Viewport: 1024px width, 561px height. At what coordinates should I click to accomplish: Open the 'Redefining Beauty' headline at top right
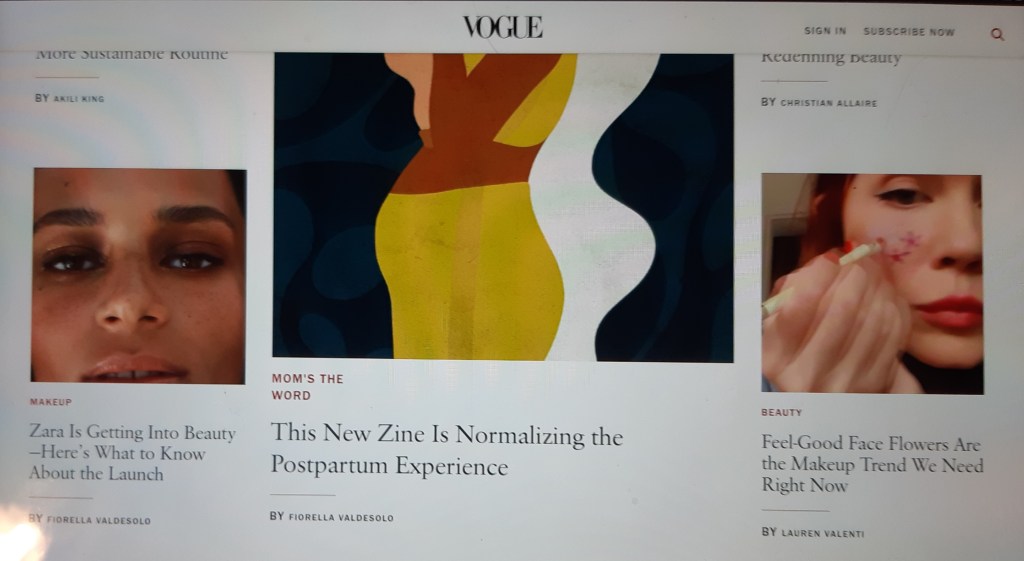[831, 57]
